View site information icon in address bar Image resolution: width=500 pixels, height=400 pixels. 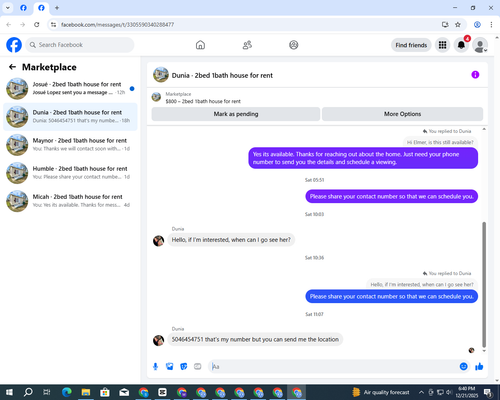53,25
